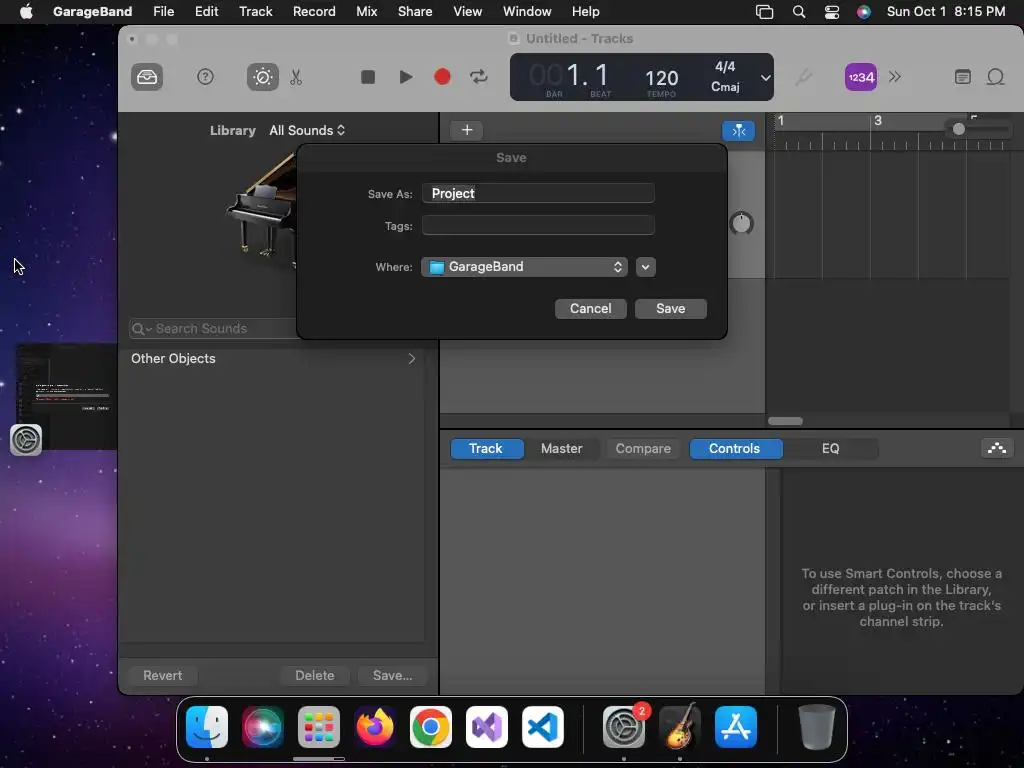Click the tempo value 120
The width and height of the screenshot is (1024, 768).
(662, 78)
